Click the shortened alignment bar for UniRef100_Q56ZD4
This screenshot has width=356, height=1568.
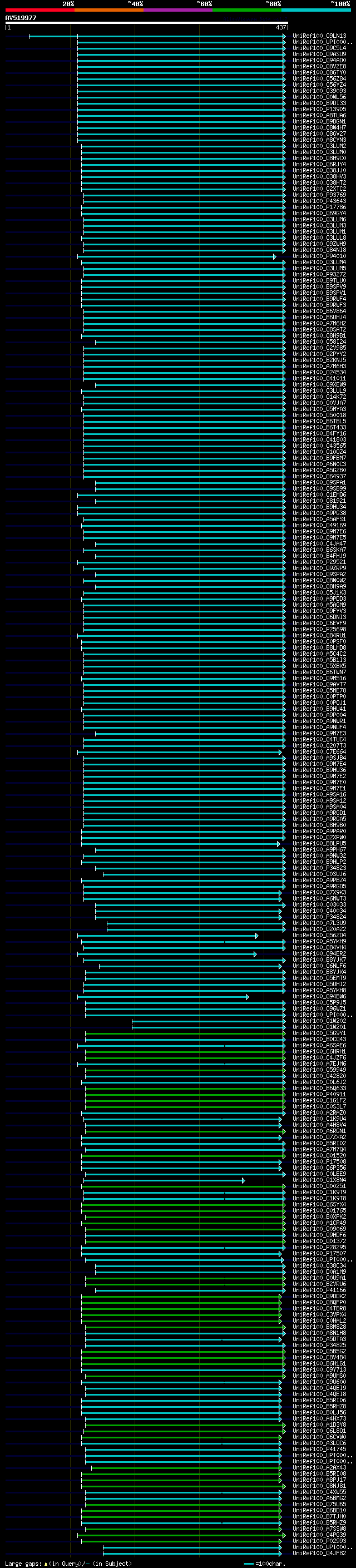click(x=168, y=936)
